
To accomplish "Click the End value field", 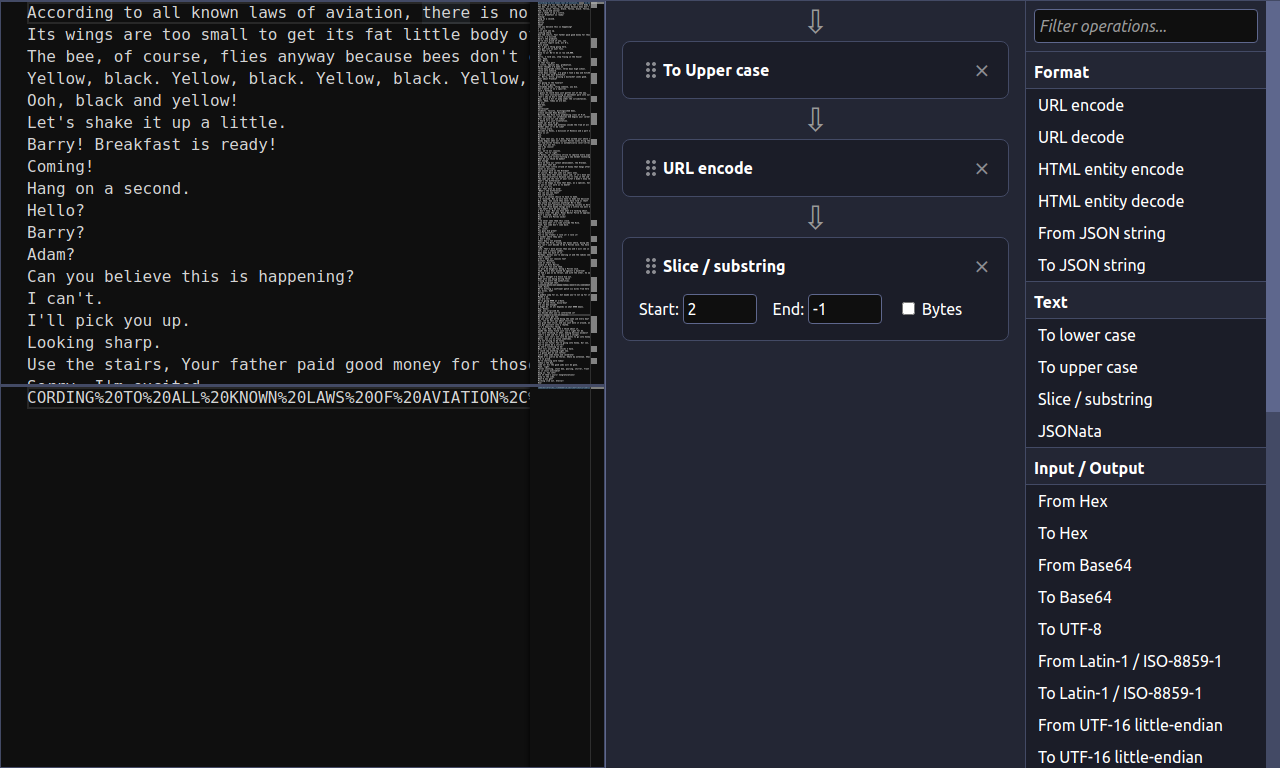I will (844, 309).
